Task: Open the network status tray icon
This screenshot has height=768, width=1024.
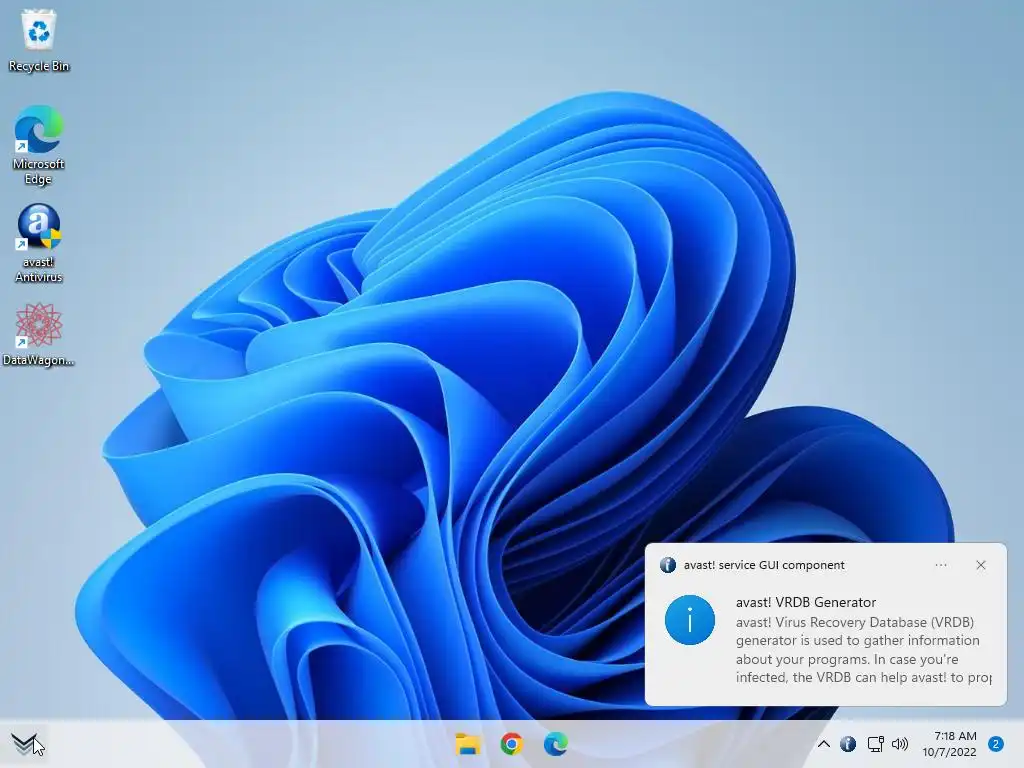Action: (875, 744)
